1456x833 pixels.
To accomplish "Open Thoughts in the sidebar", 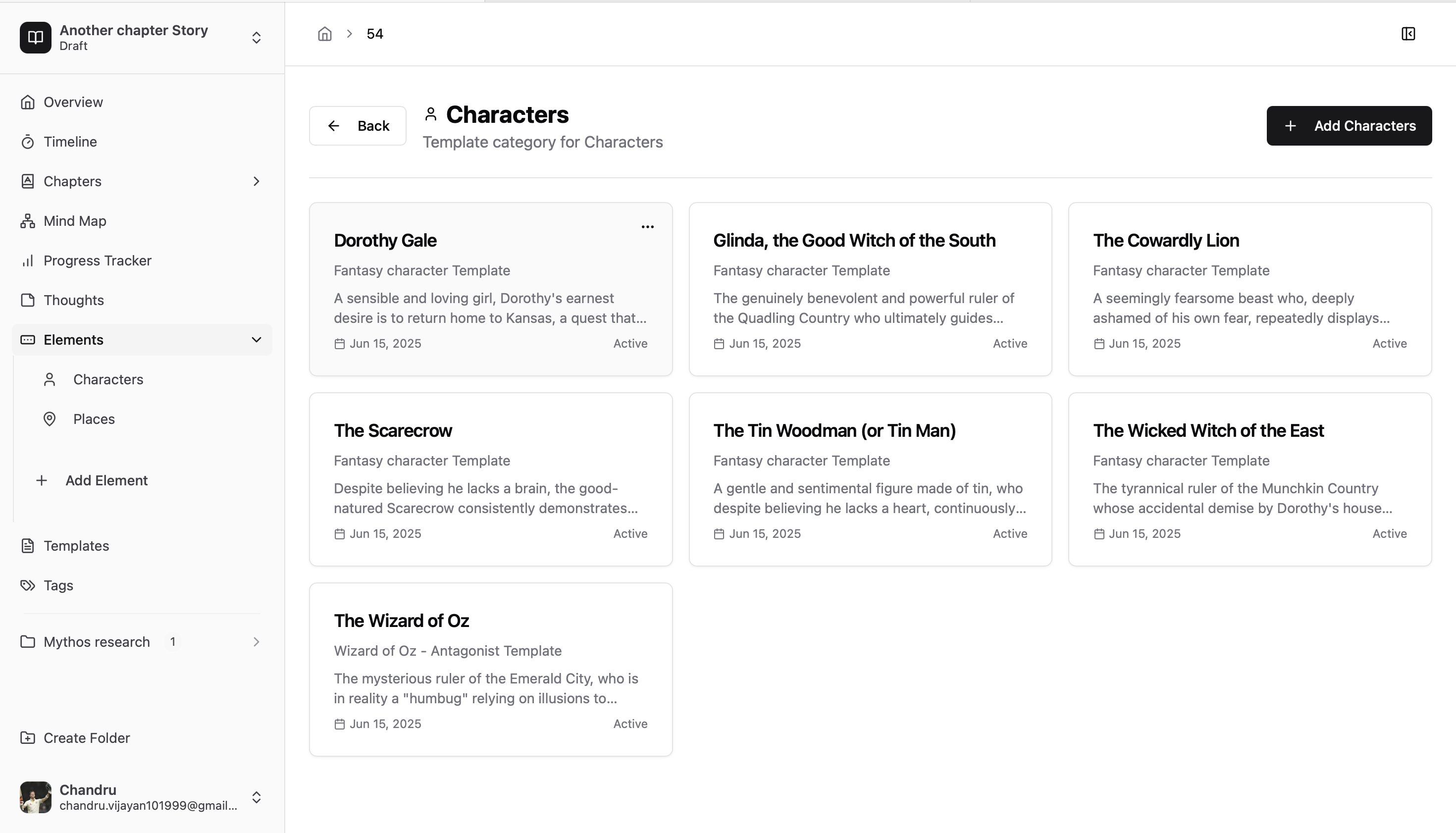I will click(142, 300).
